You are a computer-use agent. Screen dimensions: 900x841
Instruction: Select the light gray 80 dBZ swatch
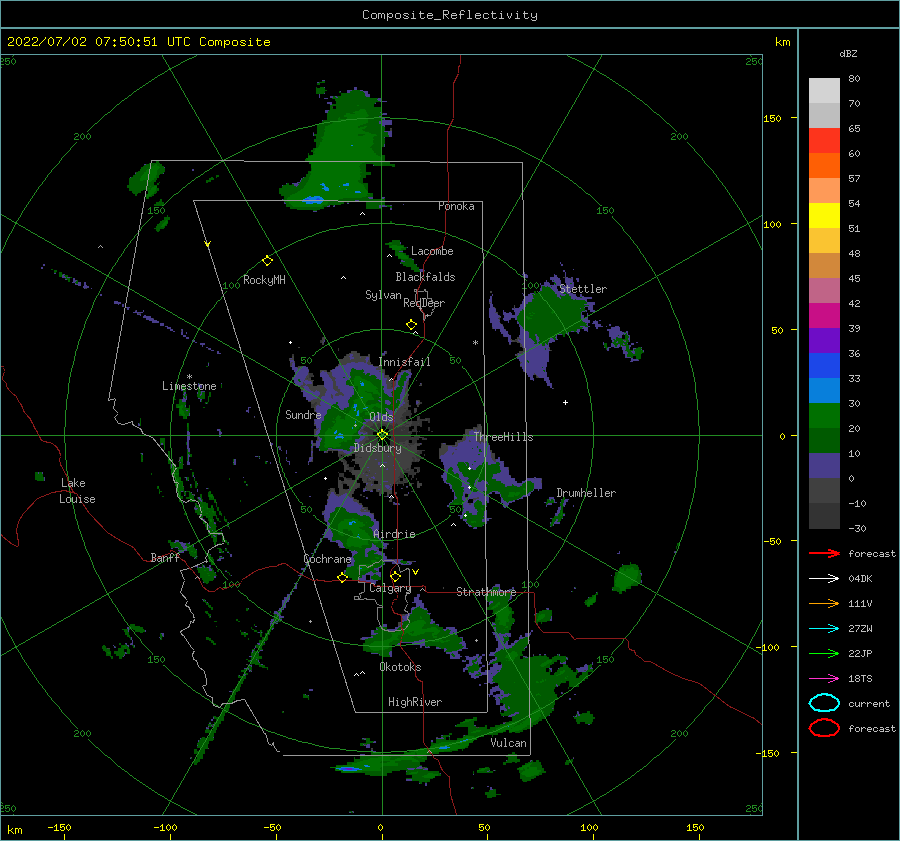click(x=824, y=90)
